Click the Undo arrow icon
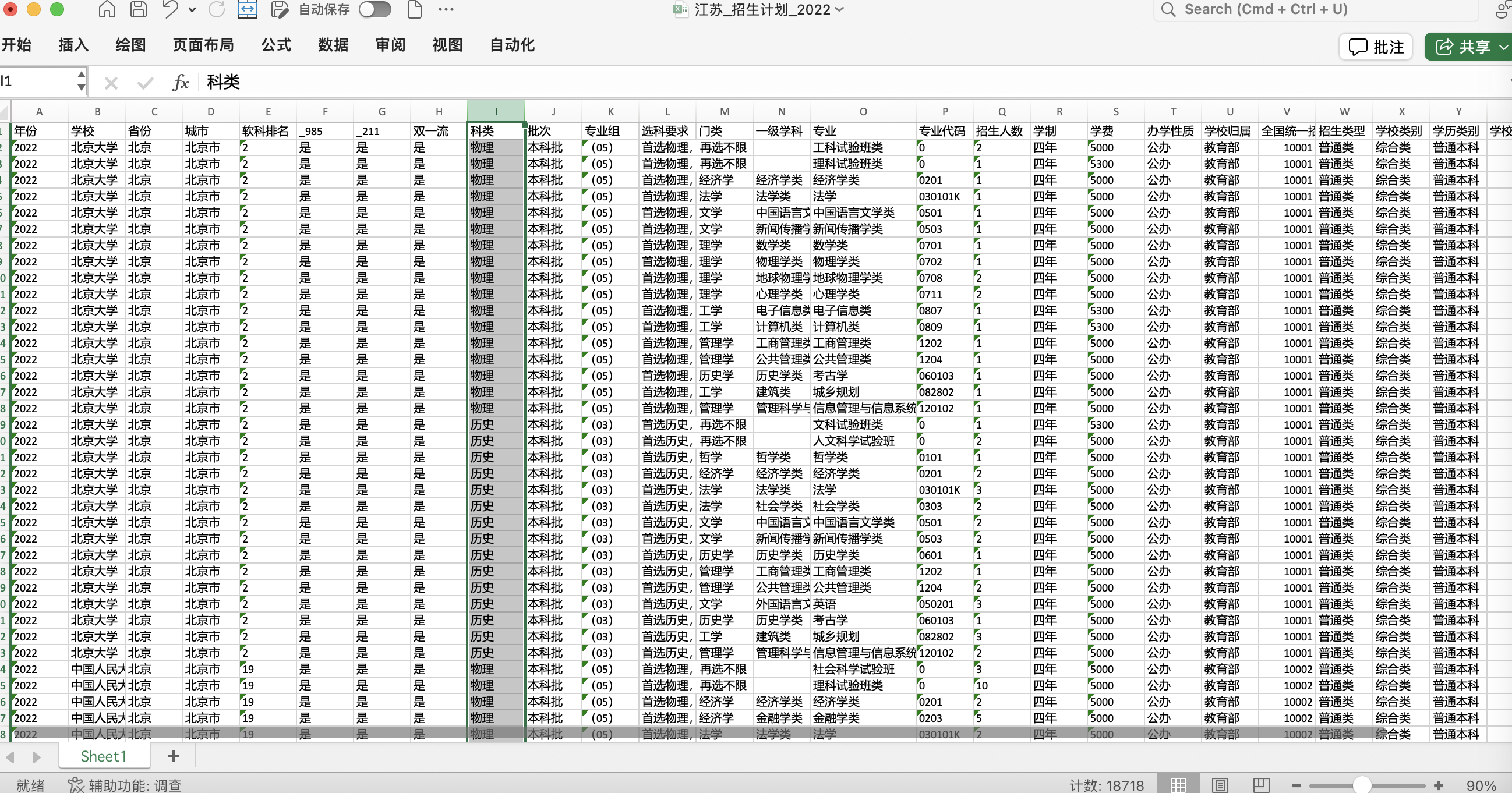Screen dimensions: 1512x793 click(169, 9)
